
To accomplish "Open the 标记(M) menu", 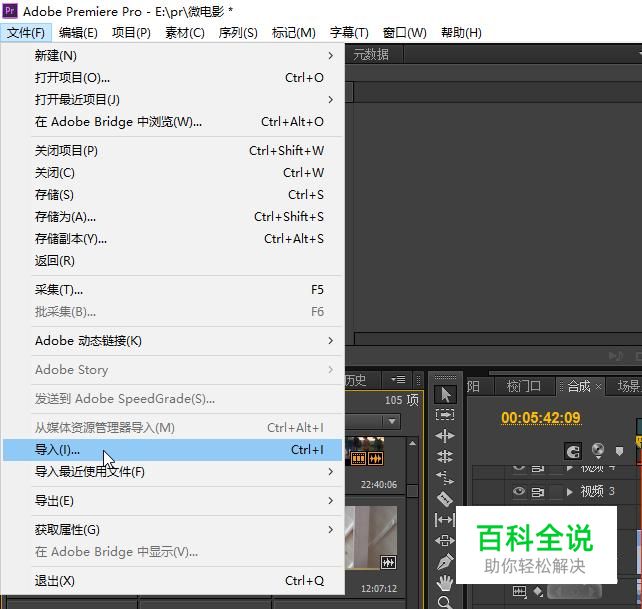I will [x=294, y=33].
